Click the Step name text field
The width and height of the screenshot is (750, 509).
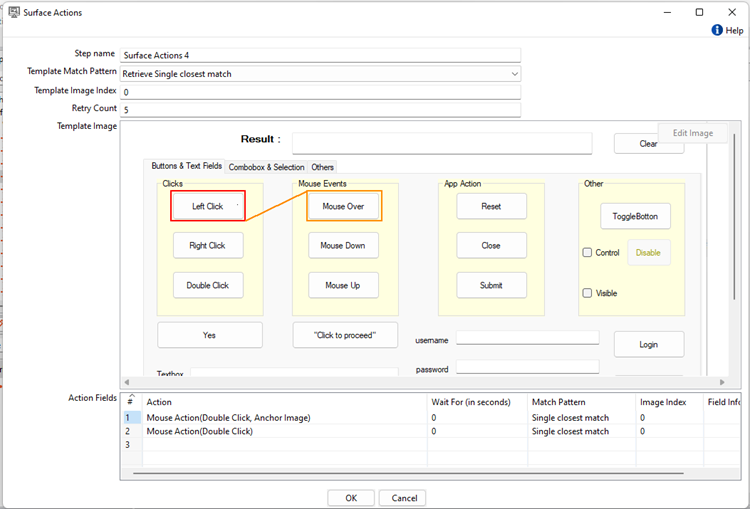pyautogui.click(x=320, y=55)
